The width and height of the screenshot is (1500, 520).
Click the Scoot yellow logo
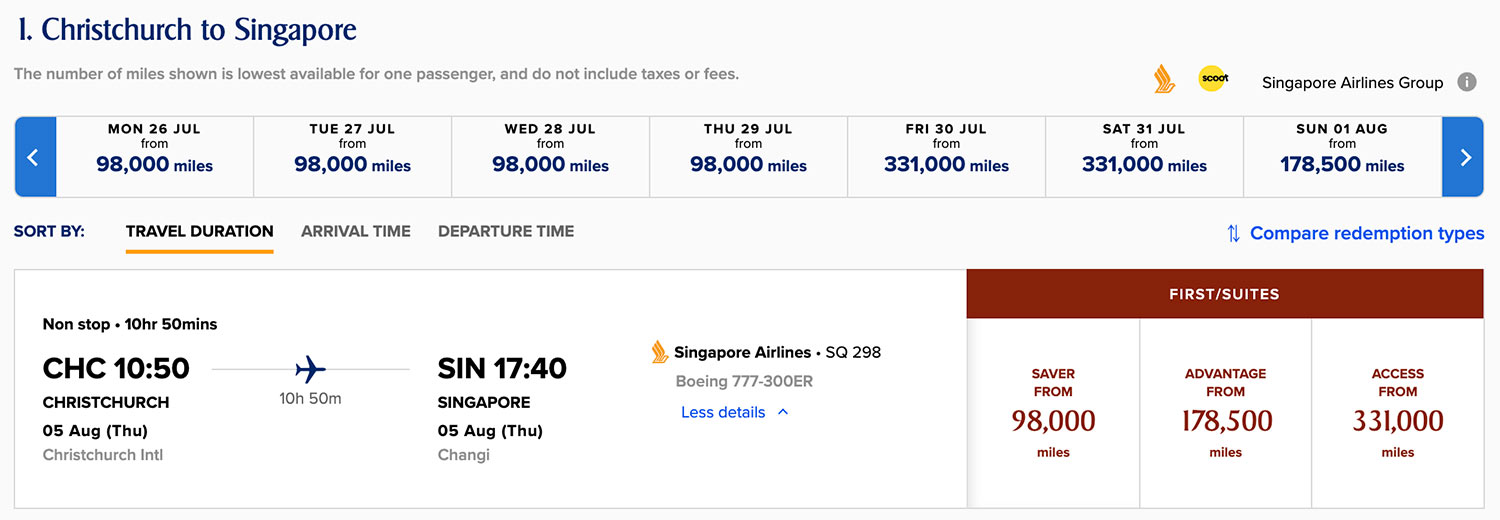point(1213,79)
